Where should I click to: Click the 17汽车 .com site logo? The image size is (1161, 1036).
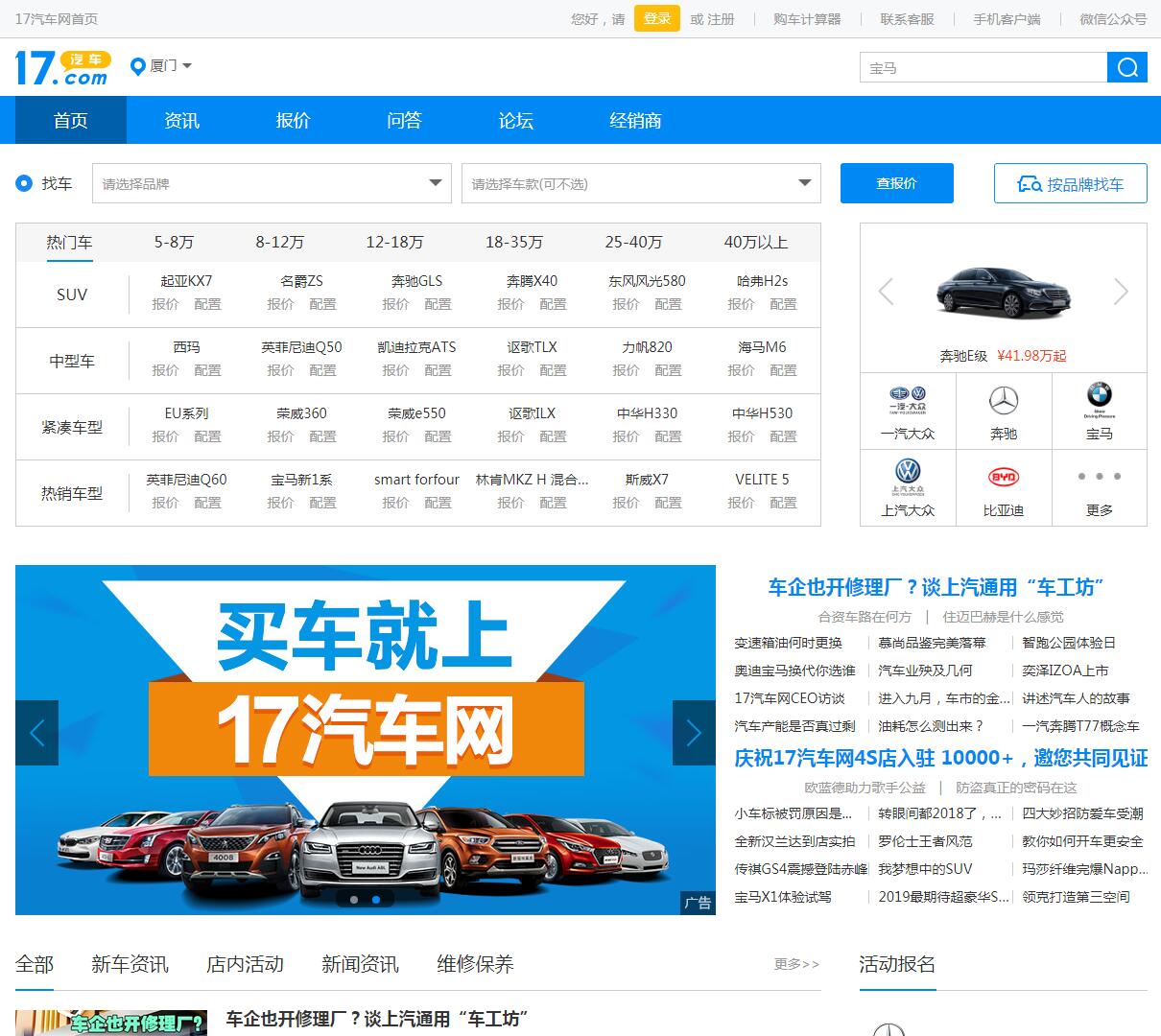coord(62,67)
